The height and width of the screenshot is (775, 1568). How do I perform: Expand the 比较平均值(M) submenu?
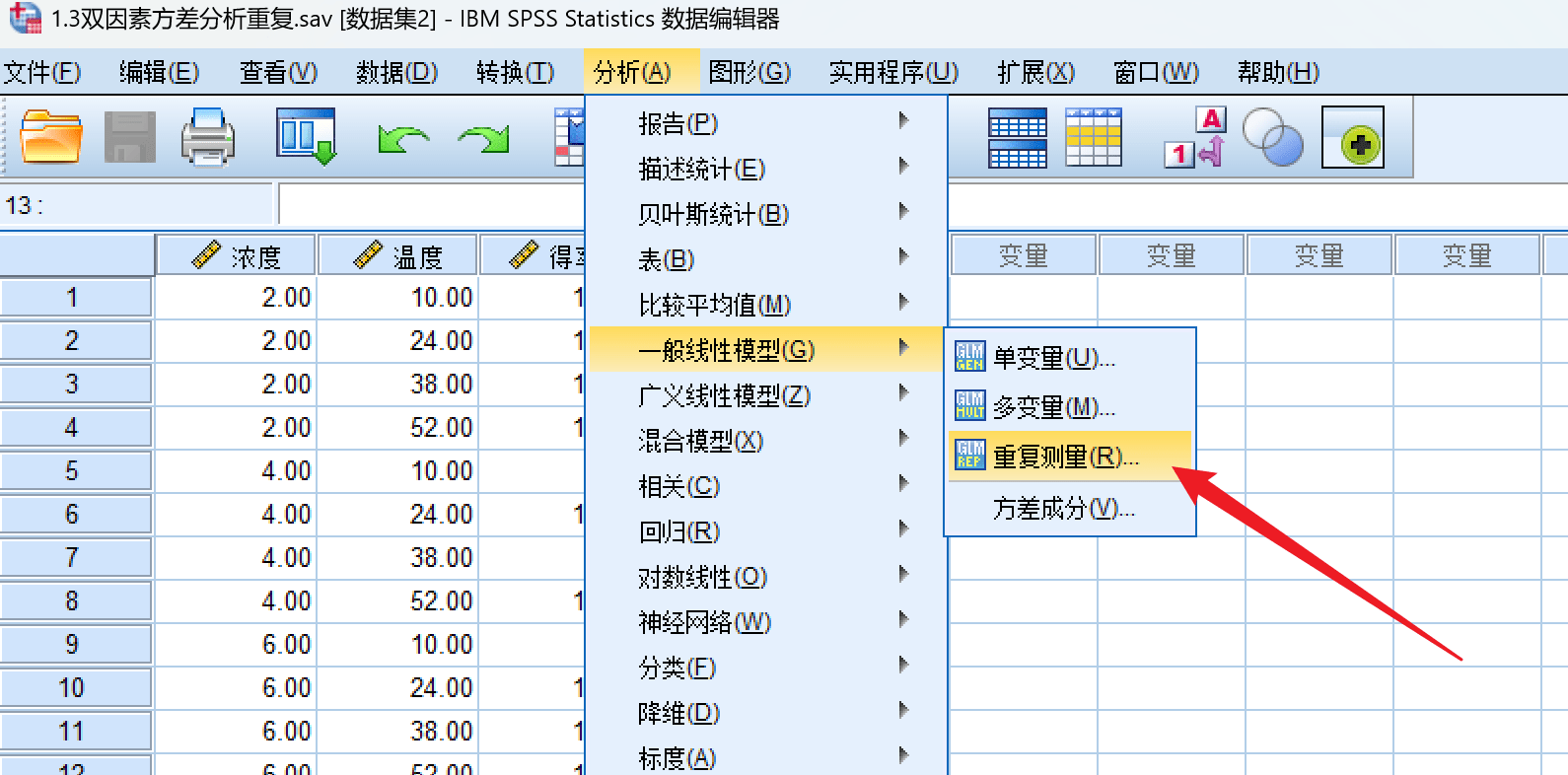(x=714, y=305)
